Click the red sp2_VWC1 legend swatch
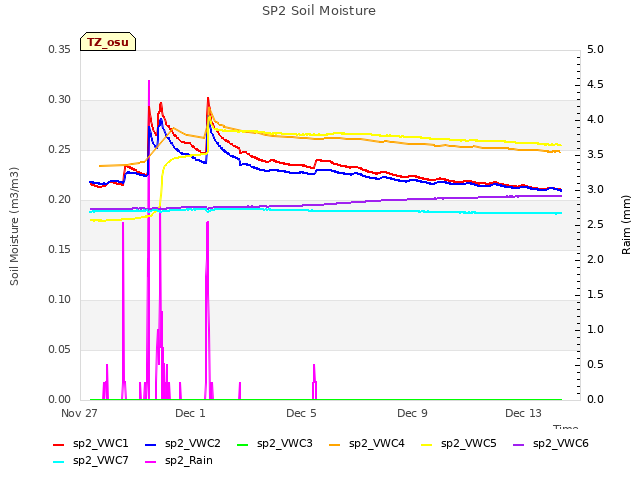Viewport: 640px width, 480px height. (x=59, y=444)
